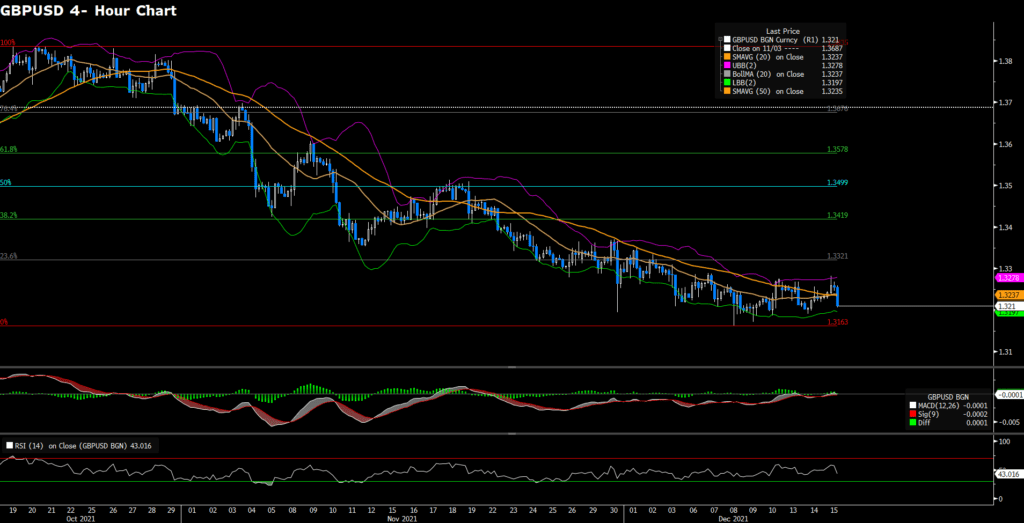
Task: Click the magenta UBB(2) swatch
Action: coord(727,65)
